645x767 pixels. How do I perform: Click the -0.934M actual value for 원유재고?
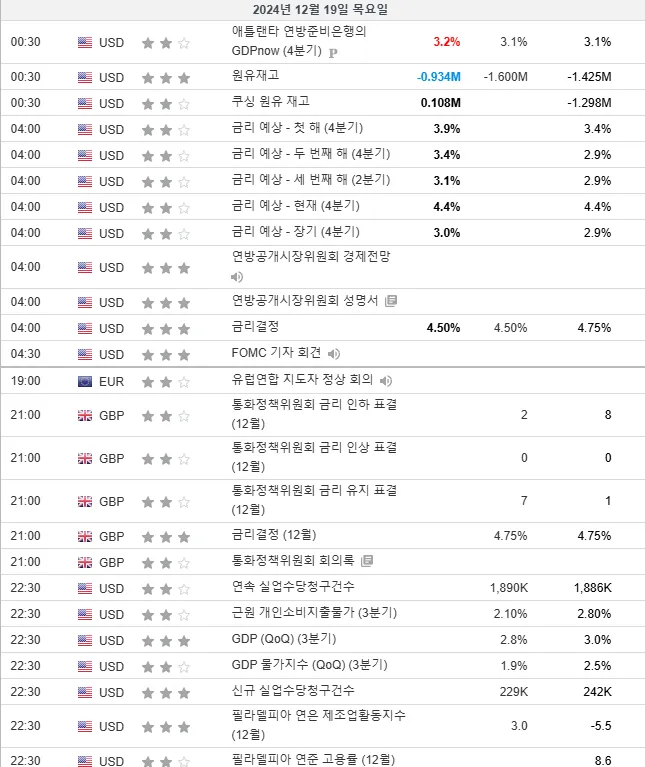pyautogui.click(x=439, y=77)
